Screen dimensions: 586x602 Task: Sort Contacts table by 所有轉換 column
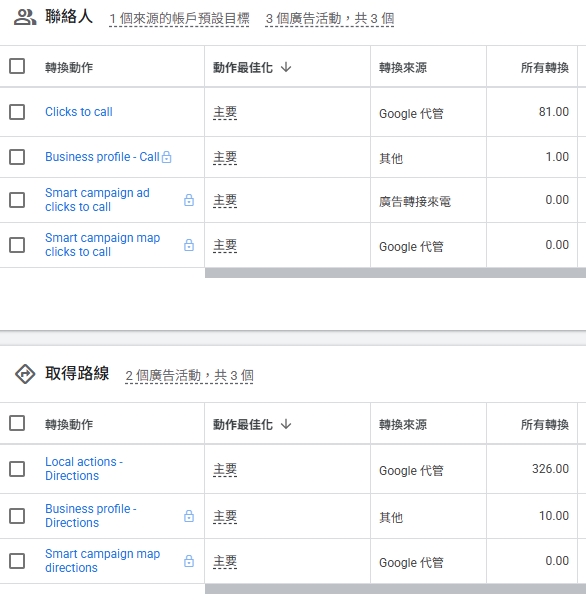(x=545, y=68)
